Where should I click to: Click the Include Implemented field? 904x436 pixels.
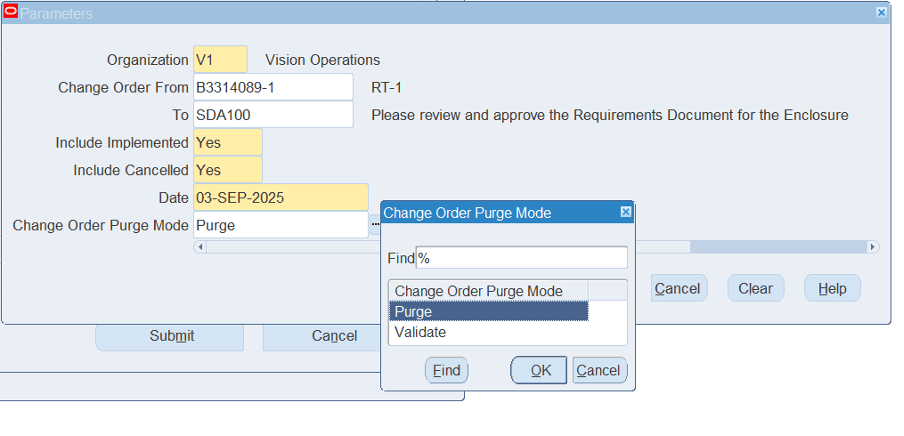tap(228, 142)
